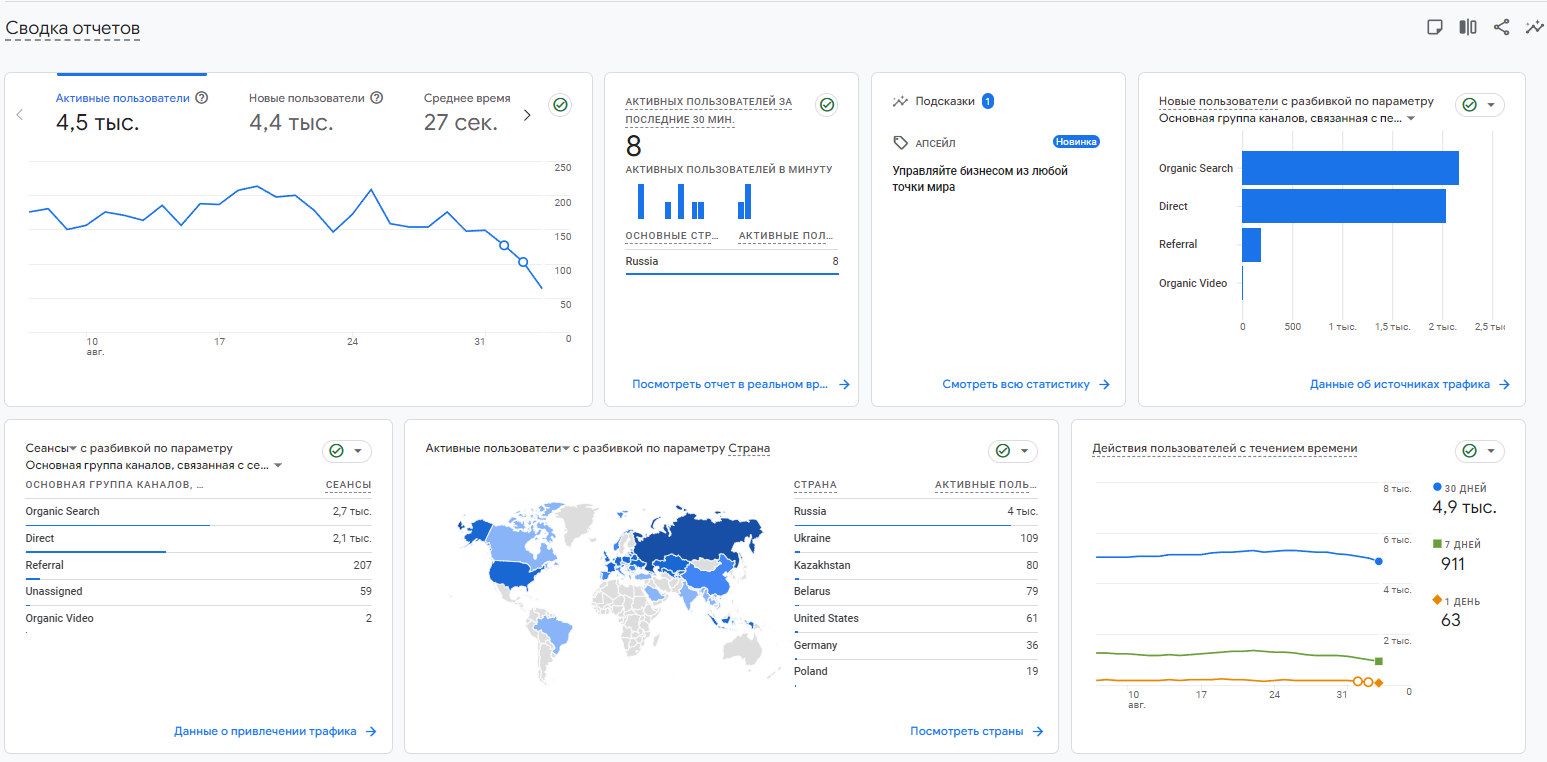
Task: Click the Direct row in the Сеансы table
Action: pyautogui.click(x=198, y=539)
